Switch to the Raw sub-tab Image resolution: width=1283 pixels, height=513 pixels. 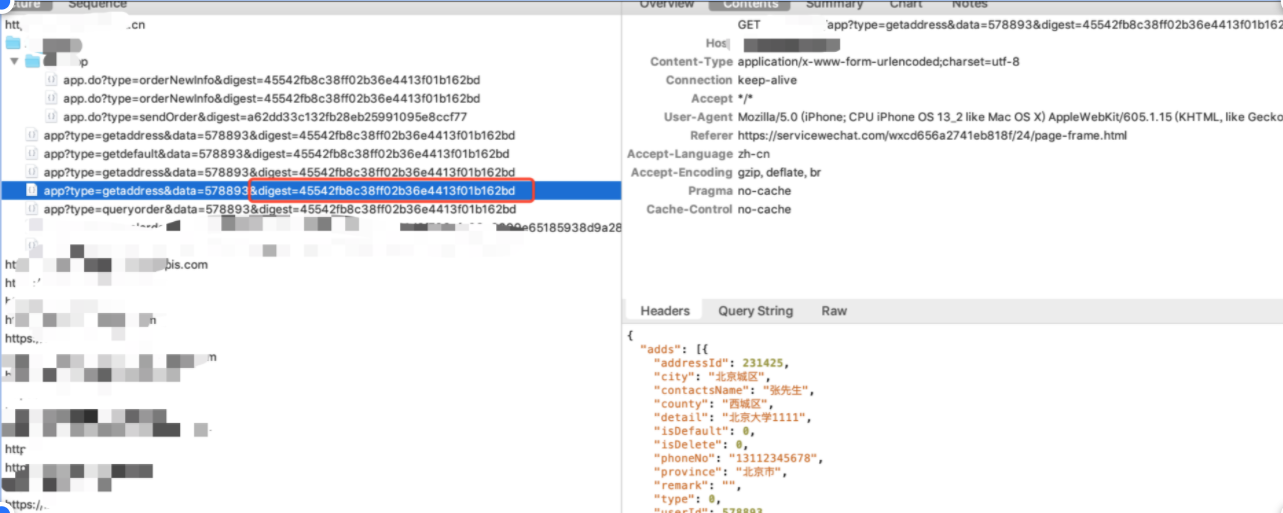(834, 311)
